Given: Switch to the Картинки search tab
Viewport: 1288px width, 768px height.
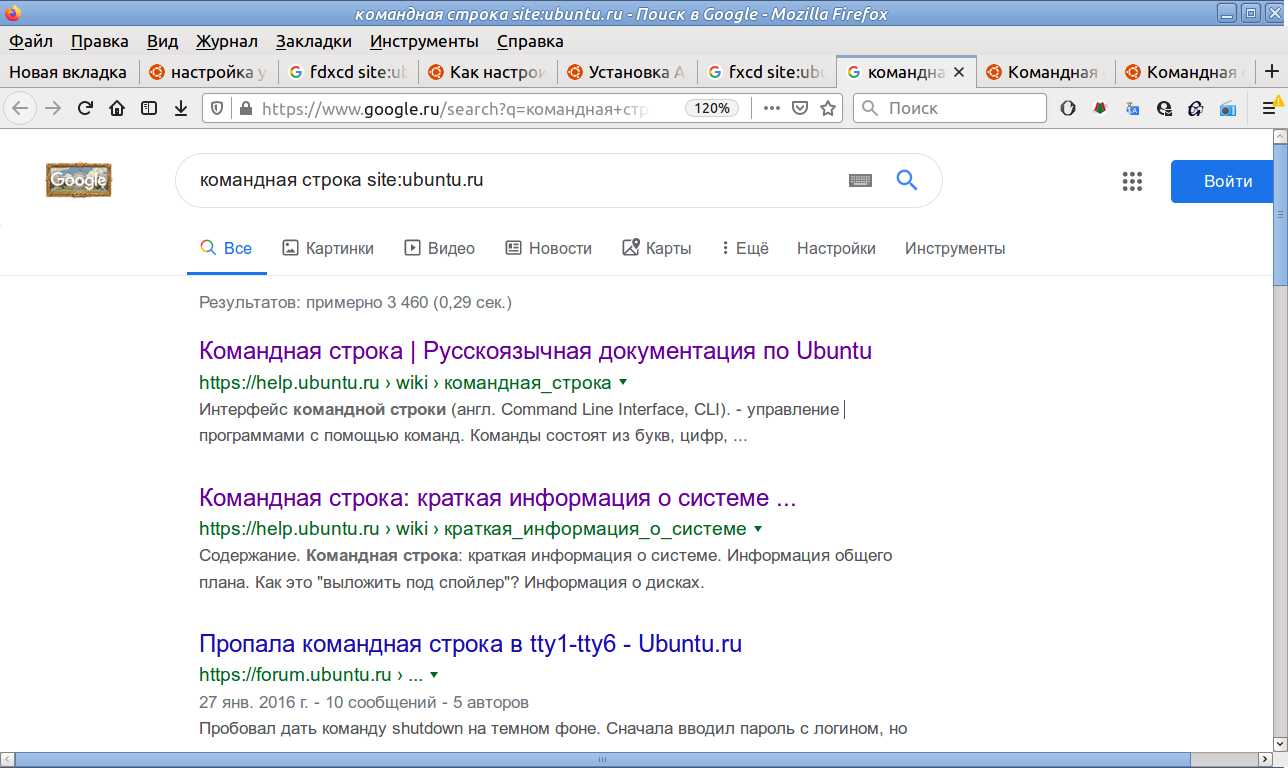Looking at the screenshot, I should point(328,248).
